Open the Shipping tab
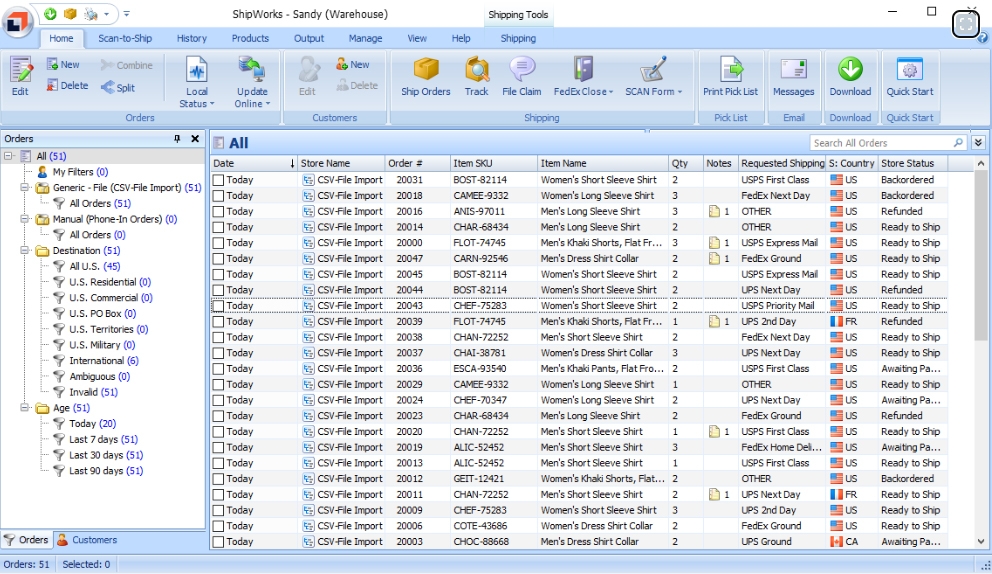 point(518,39)
